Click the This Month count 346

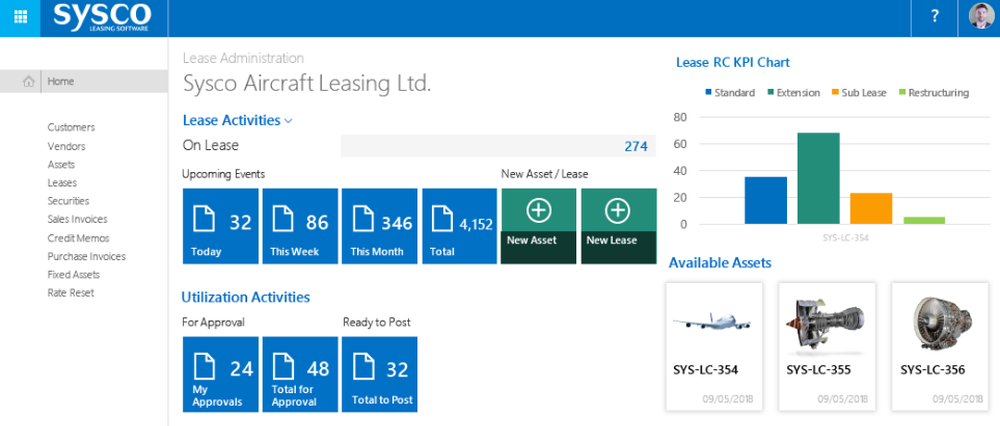[397, 223]
